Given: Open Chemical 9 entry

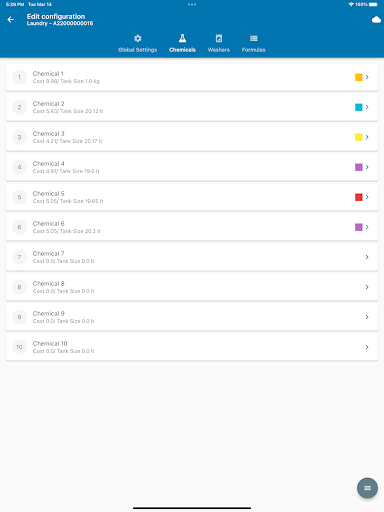Looking at the screenshot, I should point(192,317).
